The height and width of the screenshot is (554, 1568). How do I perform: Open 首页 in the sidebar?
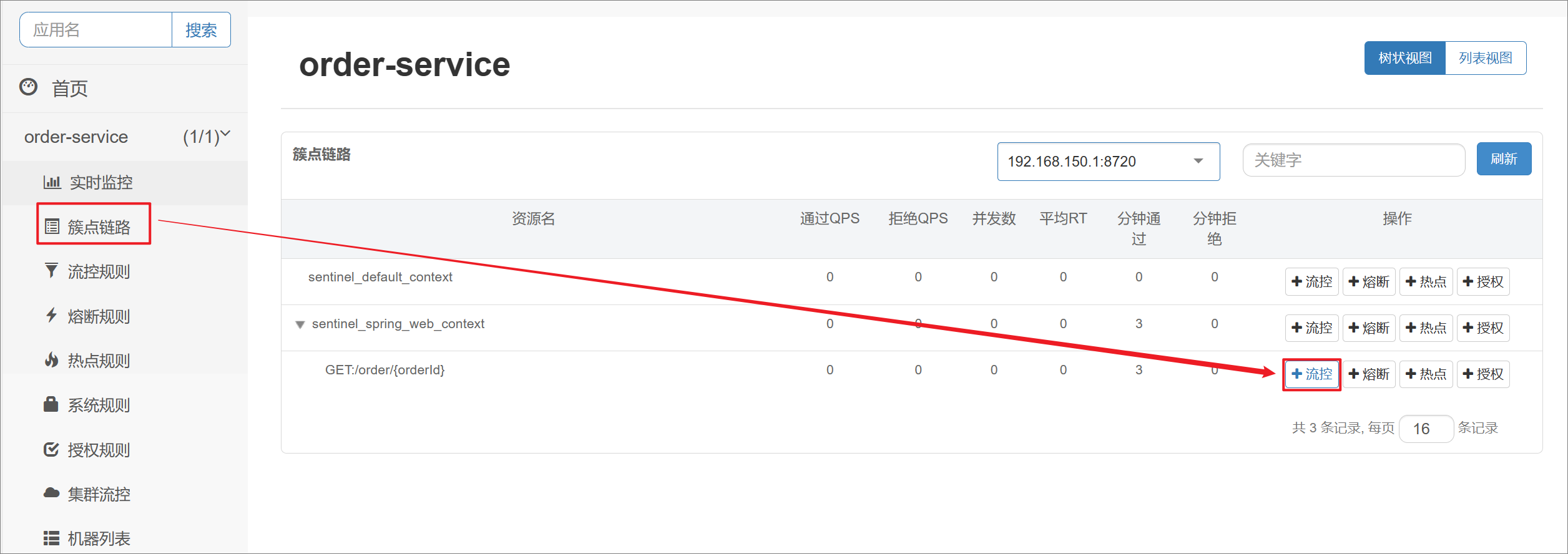coord(69,89)
